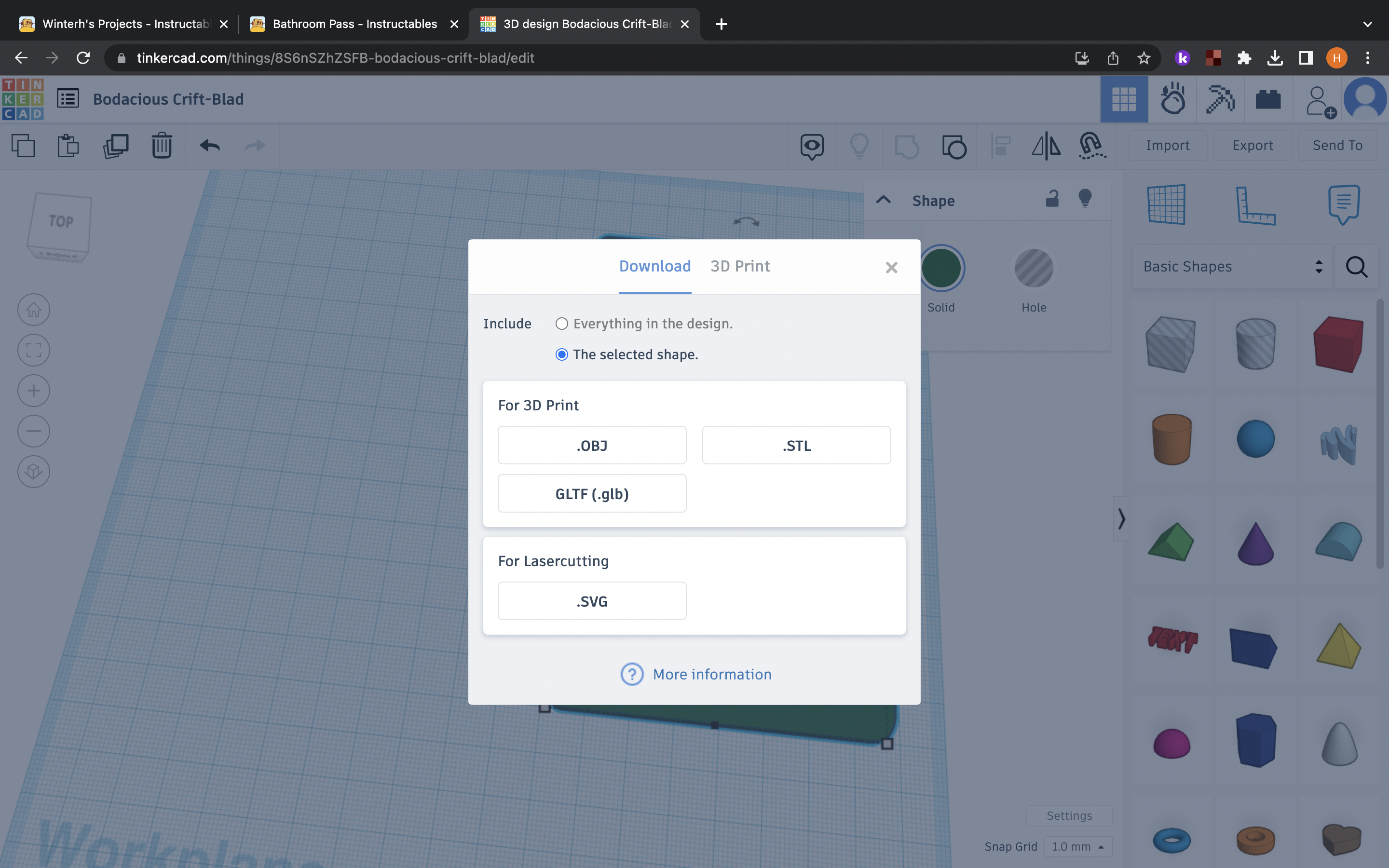The width and height of the screenshot is (1389, 868).
Task: Click the Fit all in view icon
Action: pos(34,350)
